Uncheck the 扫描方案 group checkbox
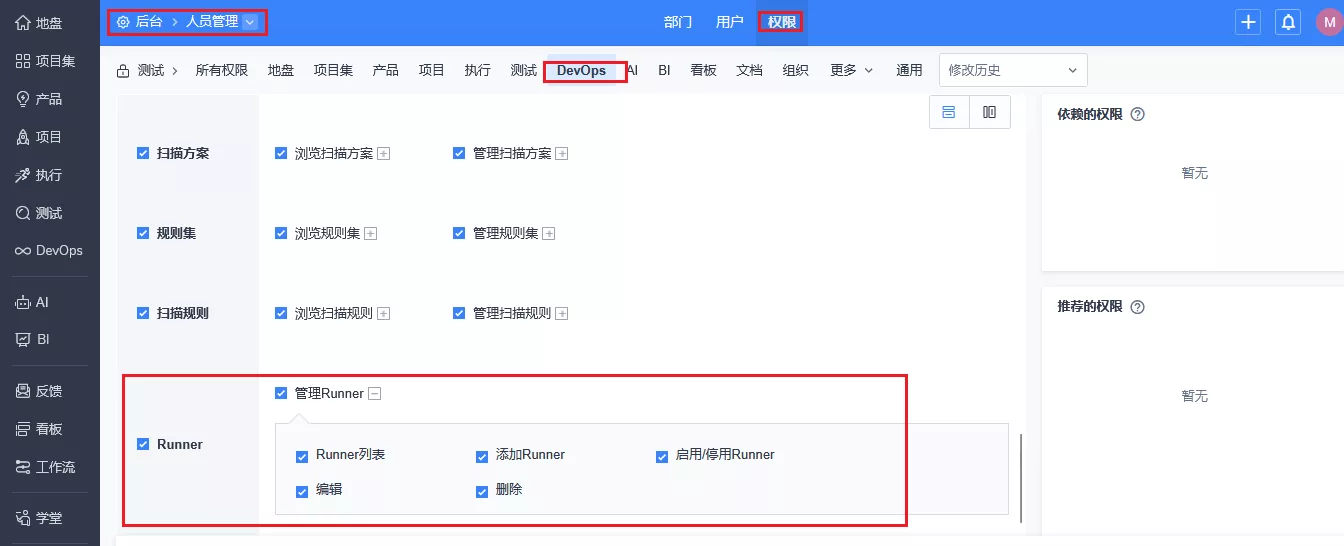 click(143, 154)
